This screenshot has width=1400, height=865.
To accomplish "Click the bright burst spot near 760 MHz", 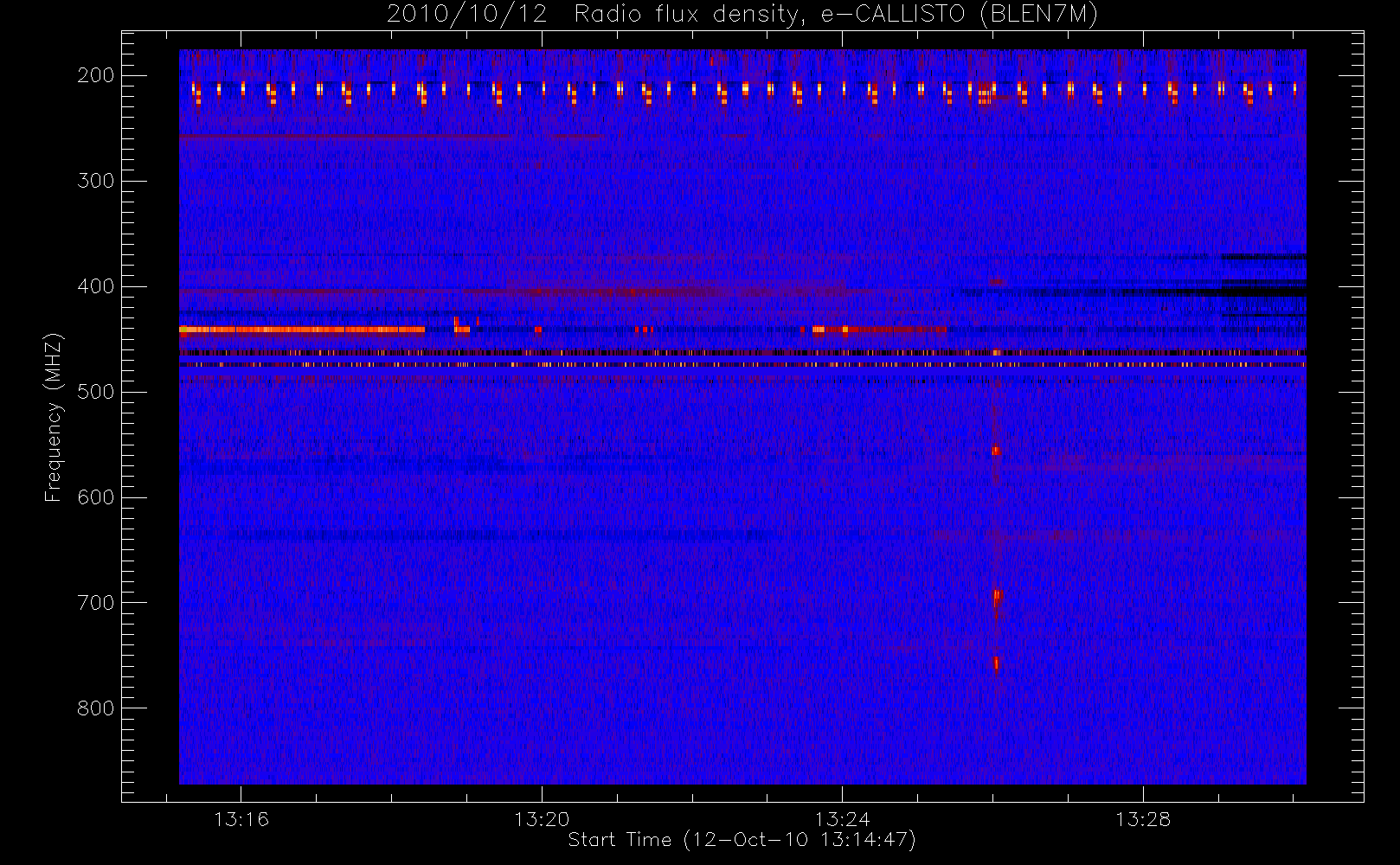I will tap(996, 663).
